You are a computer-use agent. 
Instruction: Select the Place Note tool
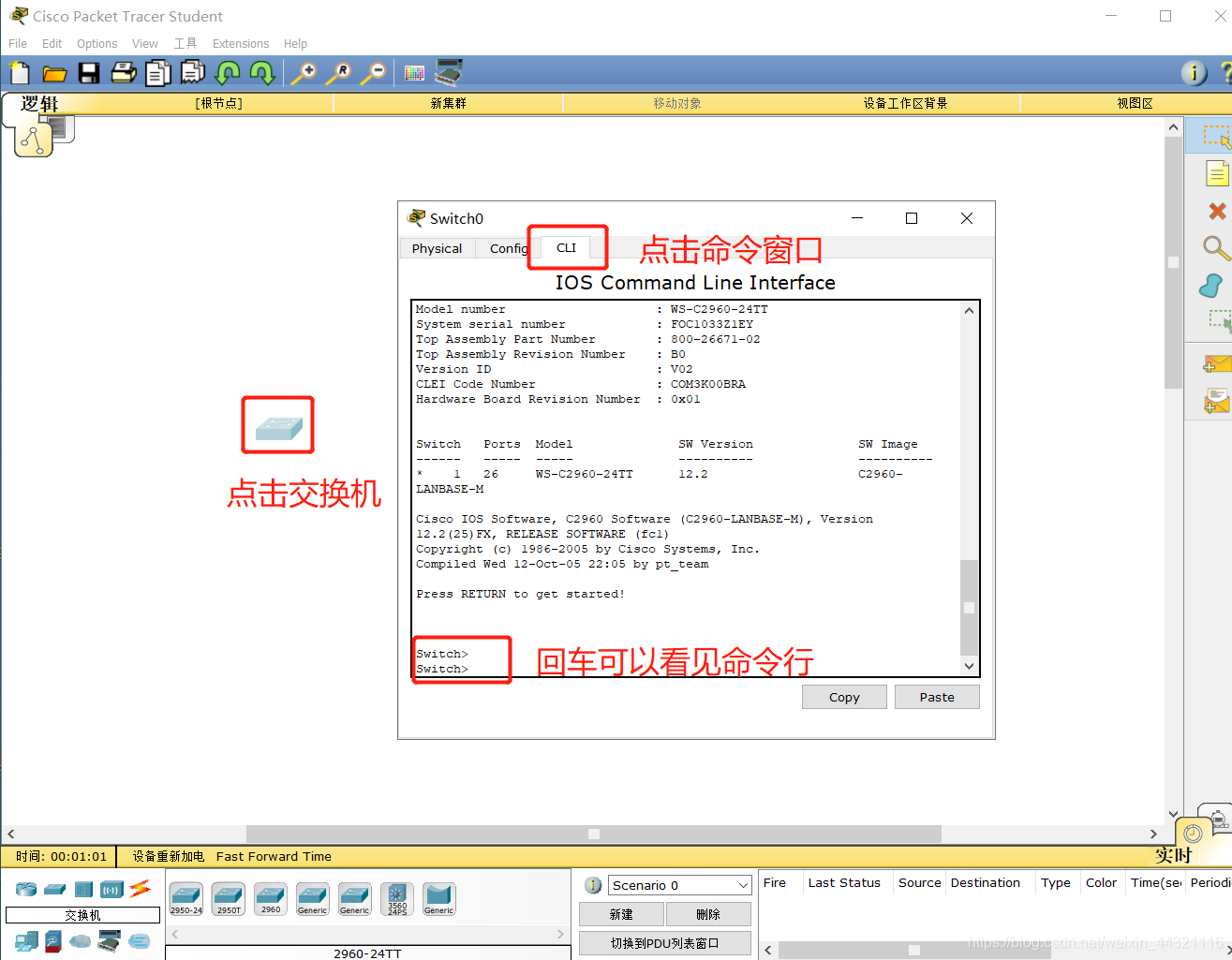tap(1216, 174)
